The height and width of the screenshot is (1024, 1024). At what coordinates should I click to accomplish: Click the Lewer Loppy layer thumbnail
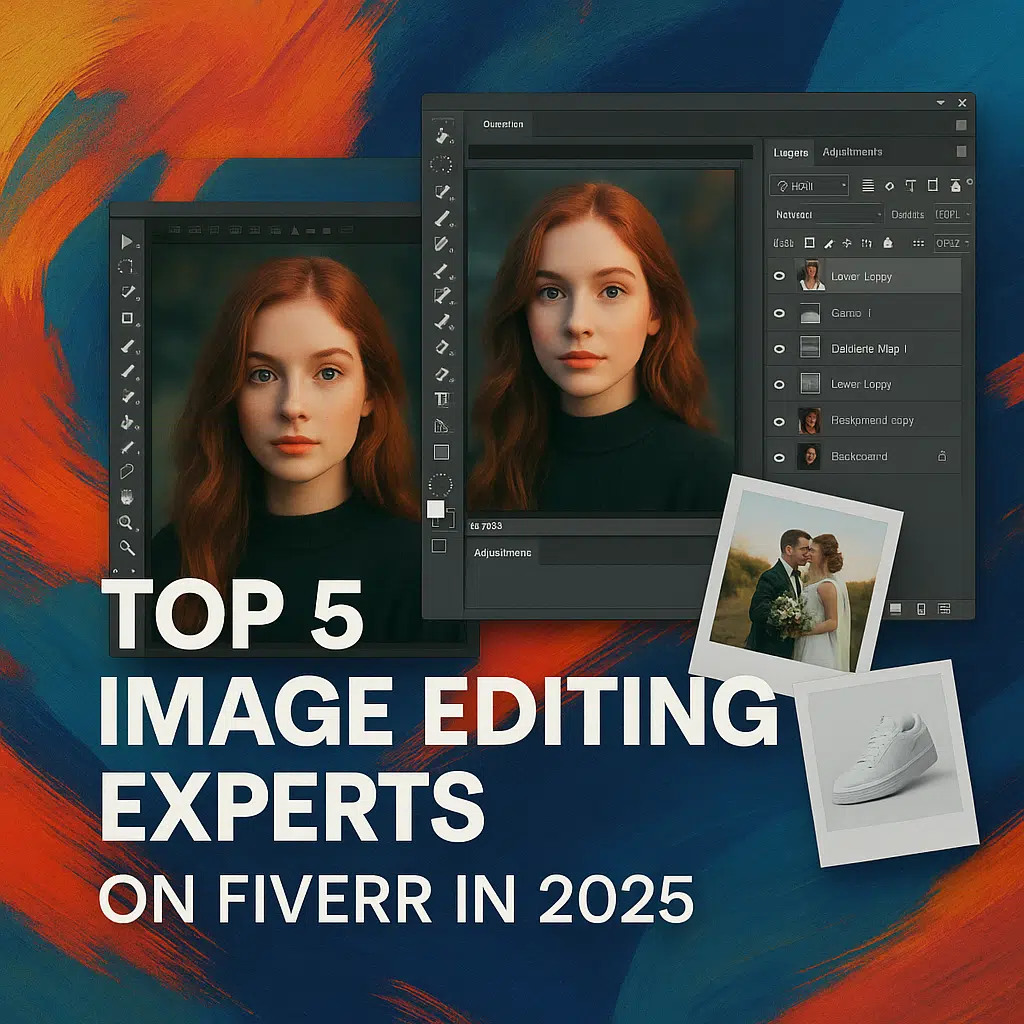pyautogui.click(x=810, y=384)
